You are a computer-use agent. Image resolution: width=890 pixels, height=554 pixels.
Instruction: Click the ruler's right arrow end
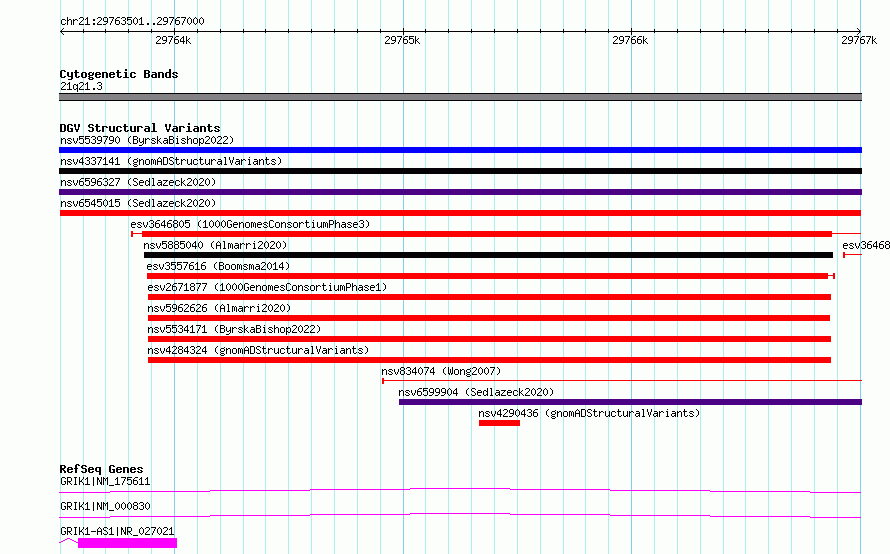click(859, 31)
